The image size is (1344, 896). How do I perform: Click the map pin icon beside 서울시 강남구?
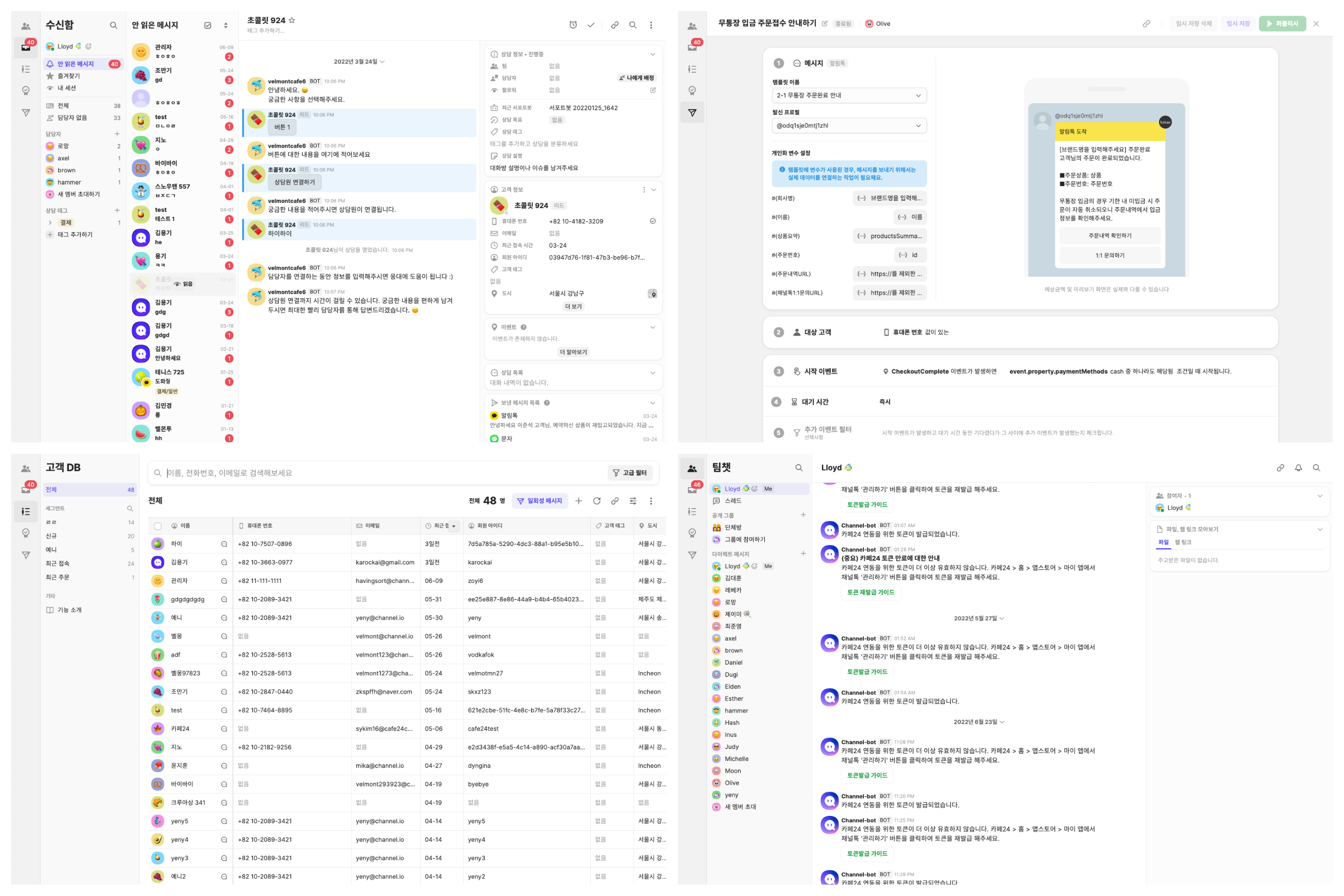click(652, 294)
